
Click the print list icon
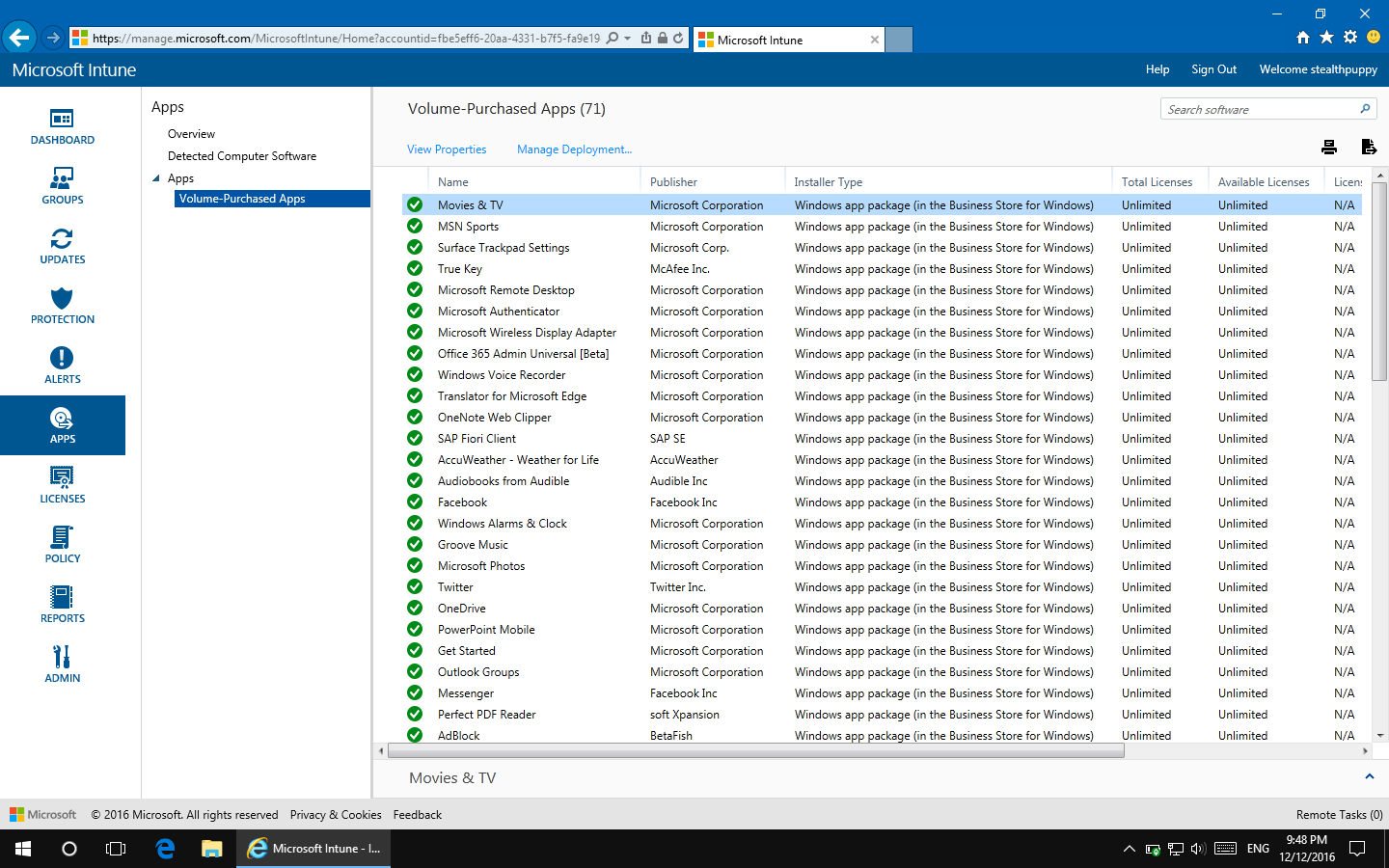click(x=1329, y=147)
